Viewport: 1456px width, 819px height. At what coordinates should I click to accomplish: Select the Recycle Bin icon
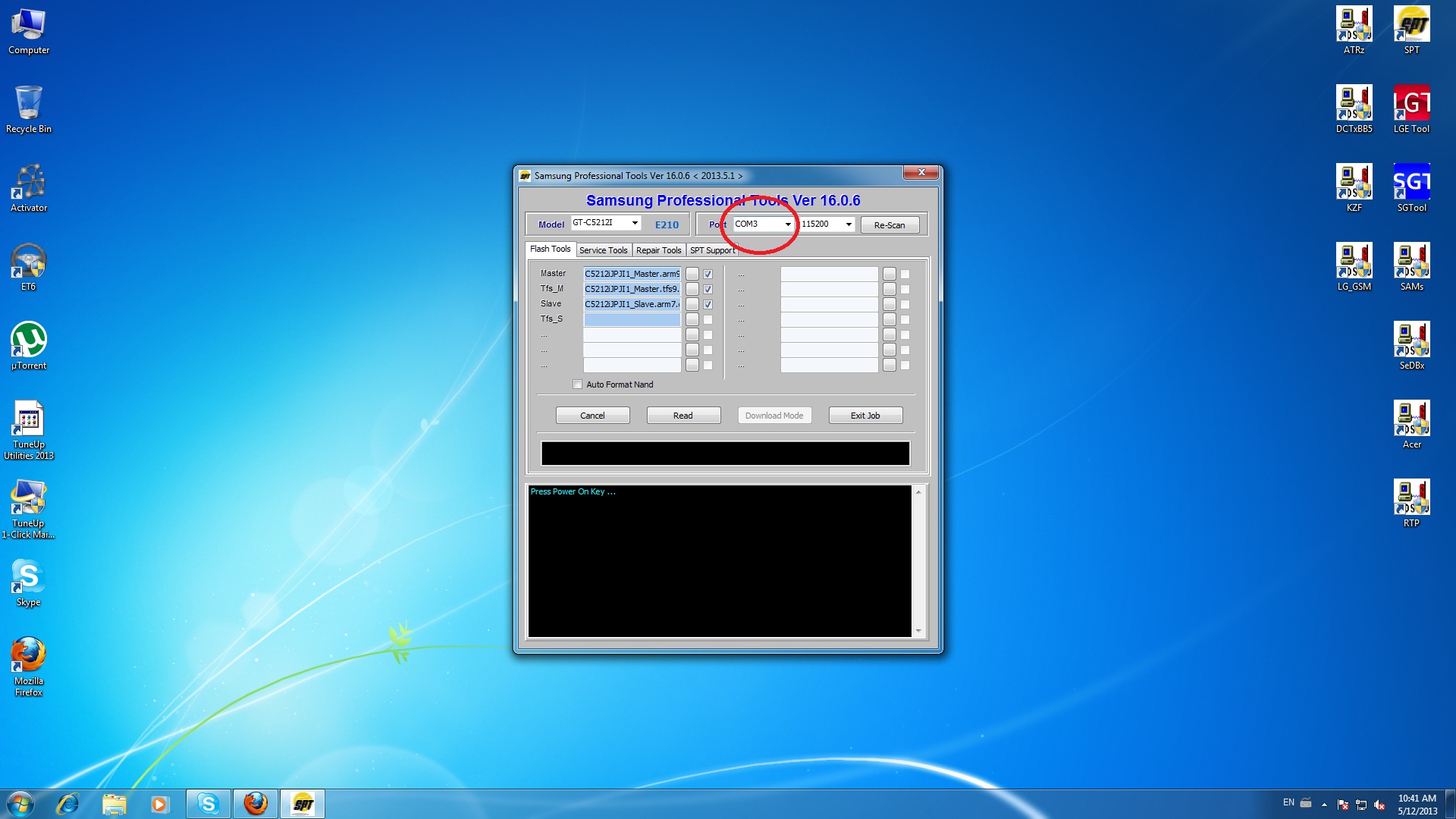[x=29, y=110]
